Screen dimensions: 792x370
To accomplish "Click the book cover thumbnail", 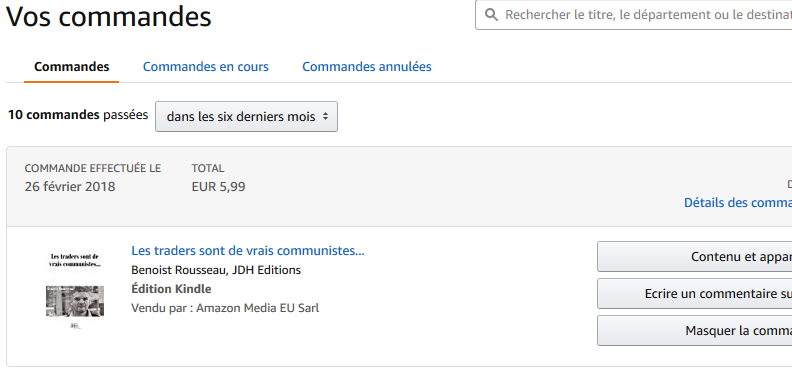I will tap(75, 290).
